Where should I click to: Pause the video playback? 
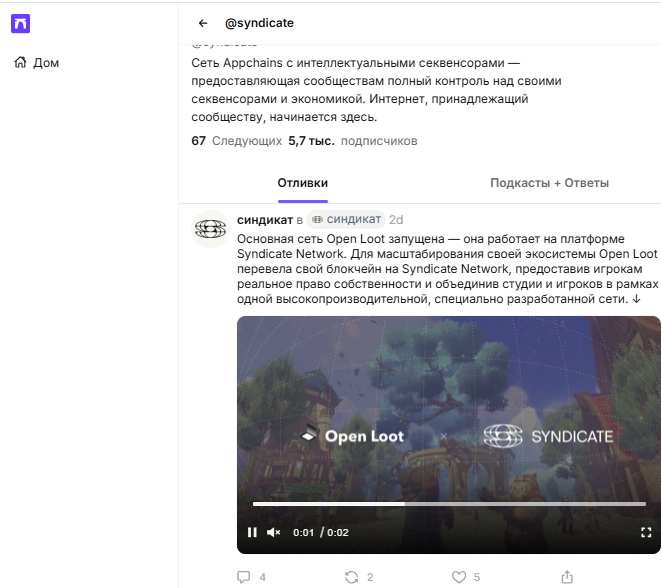(252, 532)
